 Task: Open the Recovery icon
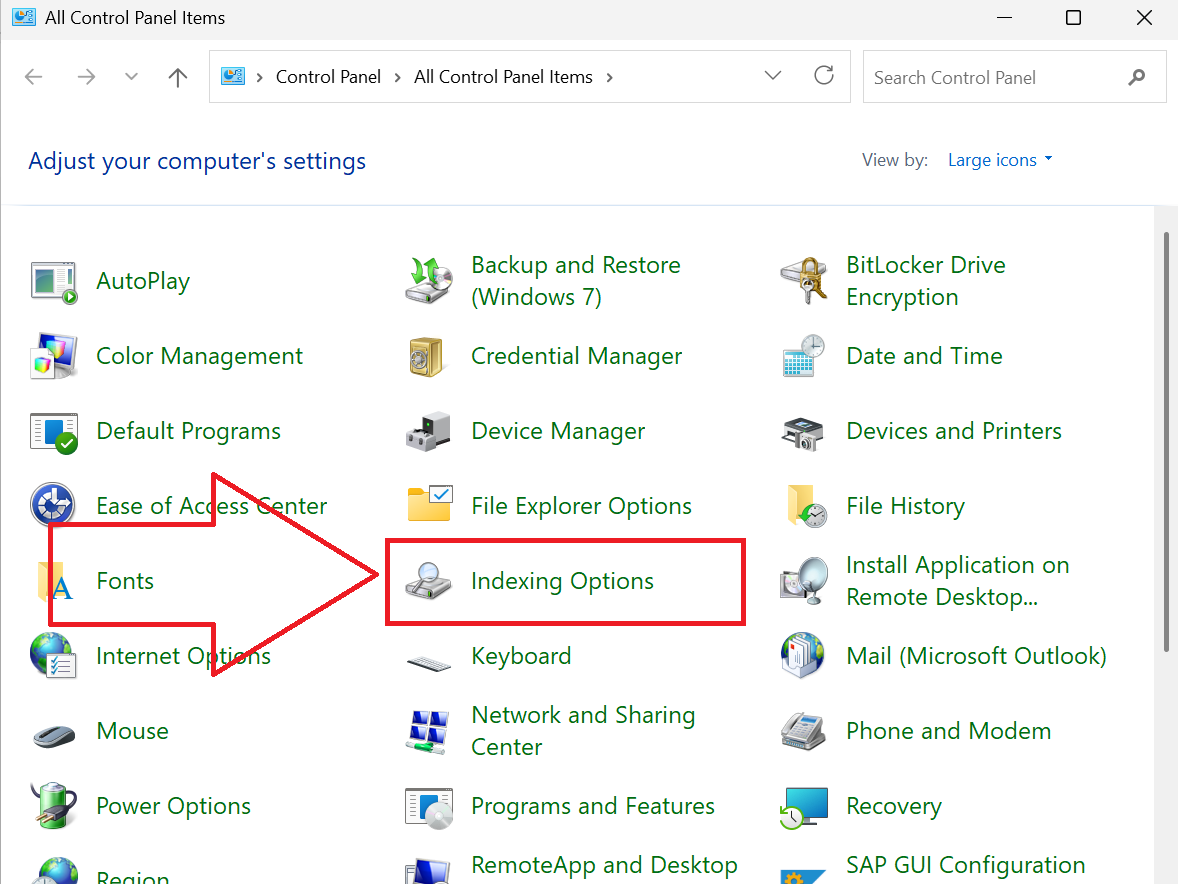pyautogui.click(x=804, y=808)
